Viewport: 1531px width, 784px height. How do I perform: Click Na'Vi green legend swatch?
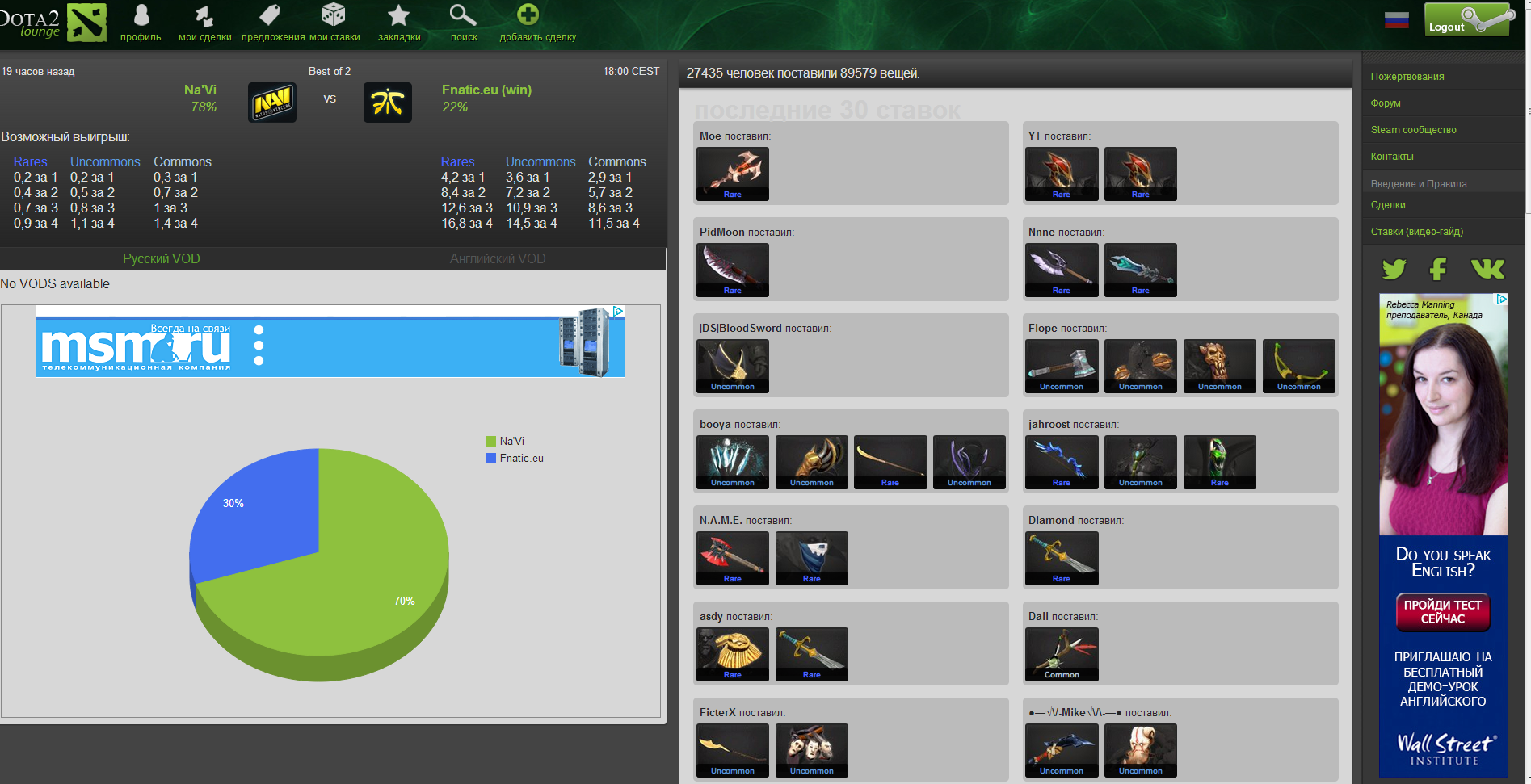point(490,441)
